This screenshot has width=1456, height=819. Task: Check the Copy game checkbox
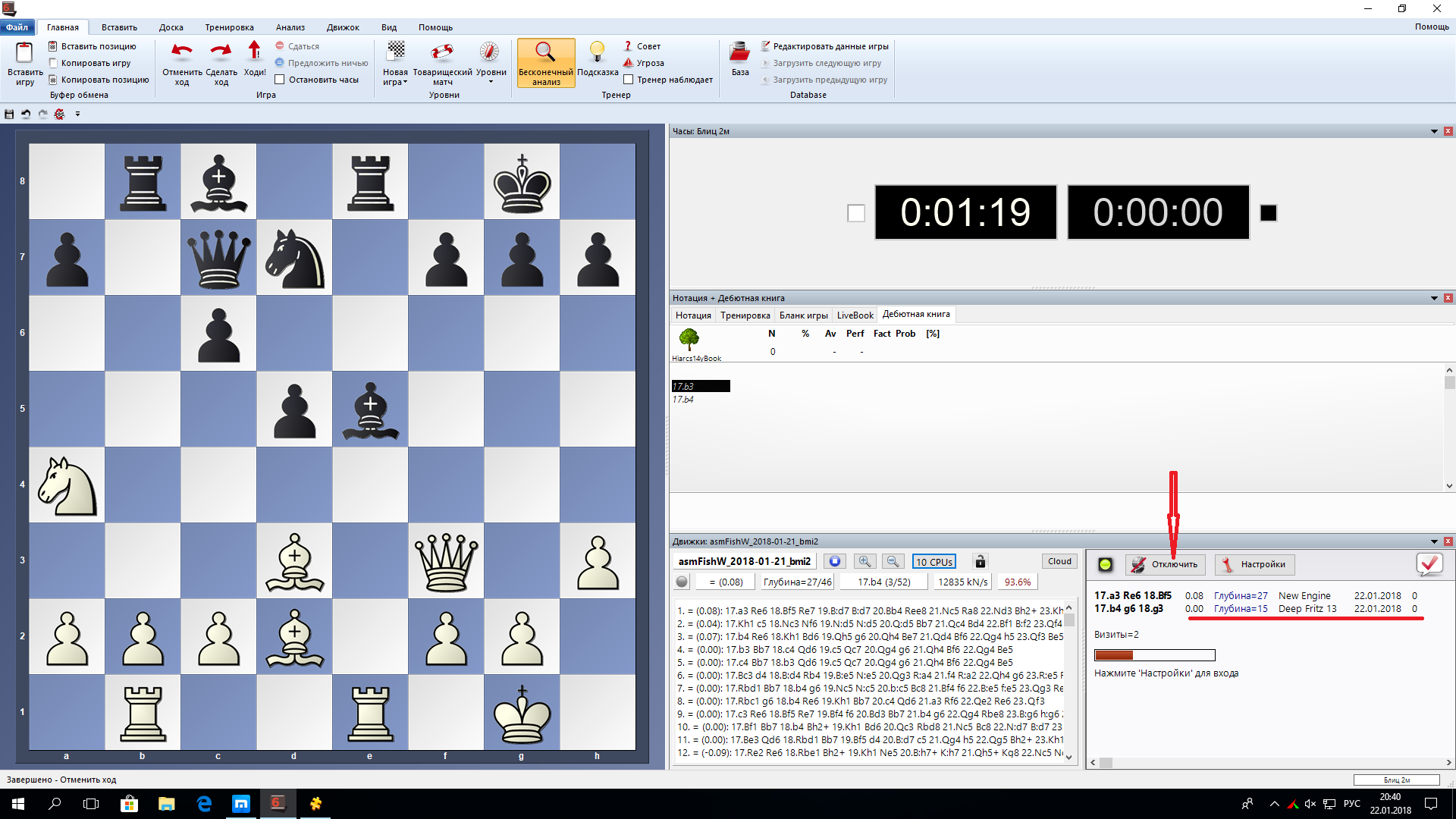pyautogui.click(x=53, y=63)
